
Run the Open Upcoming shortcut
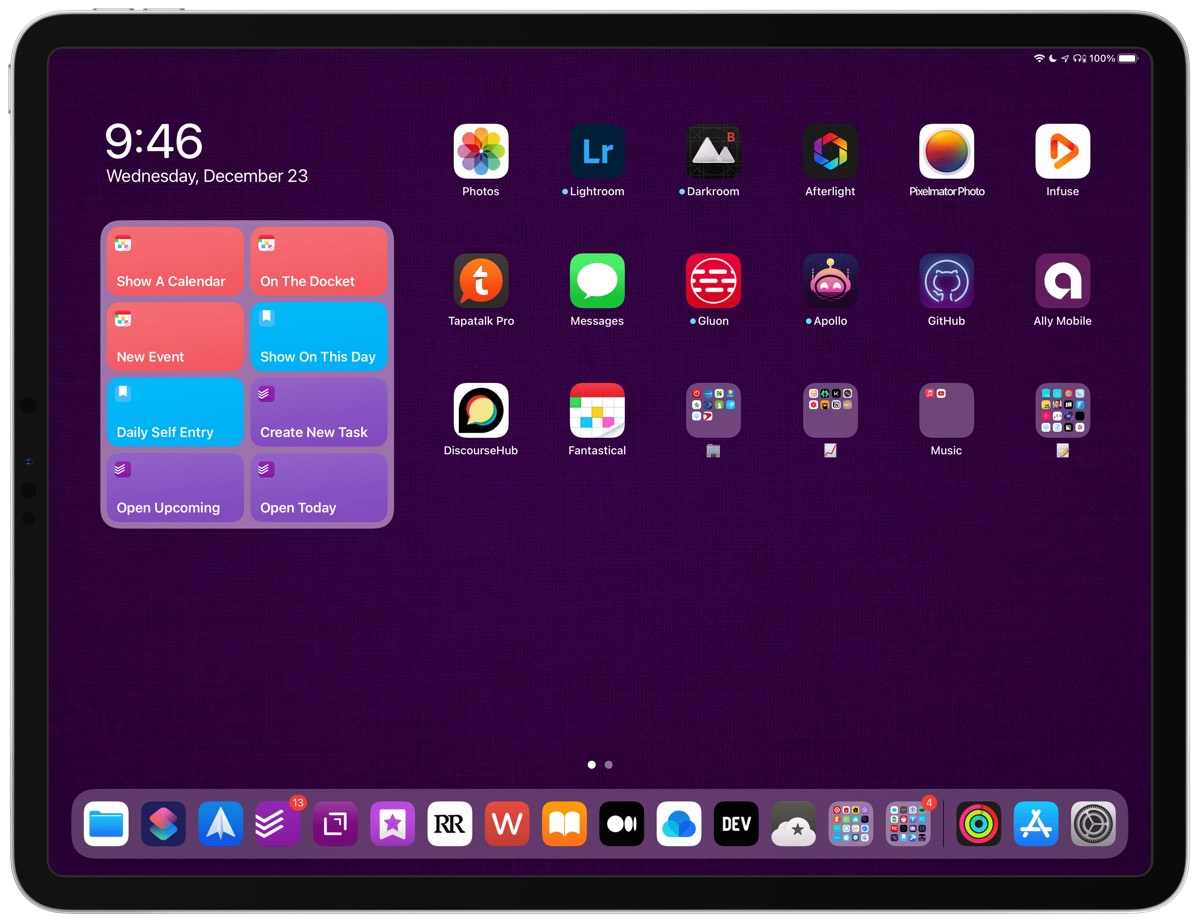(x=175, y=488)
